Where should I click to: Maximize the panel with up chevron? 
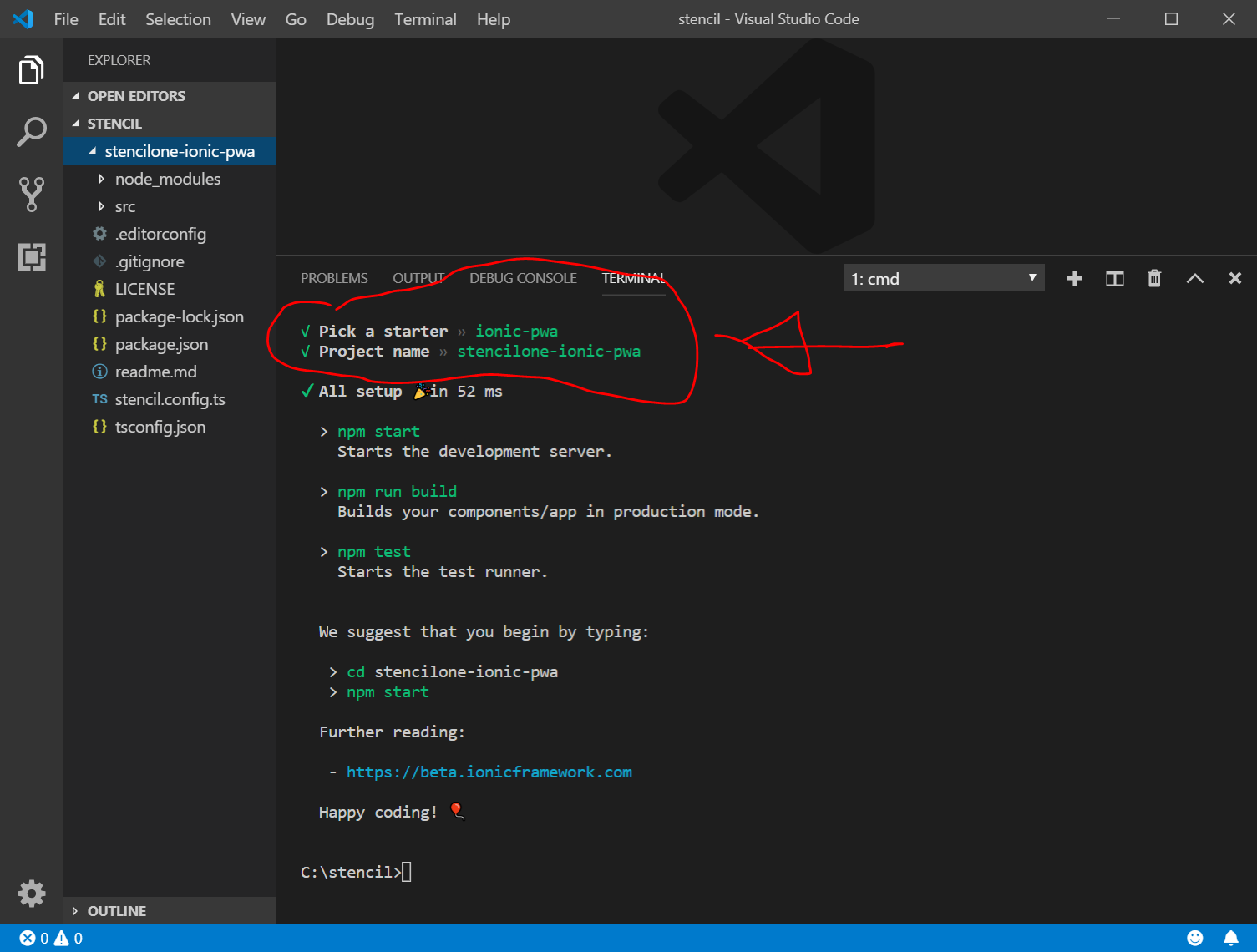1195,278
